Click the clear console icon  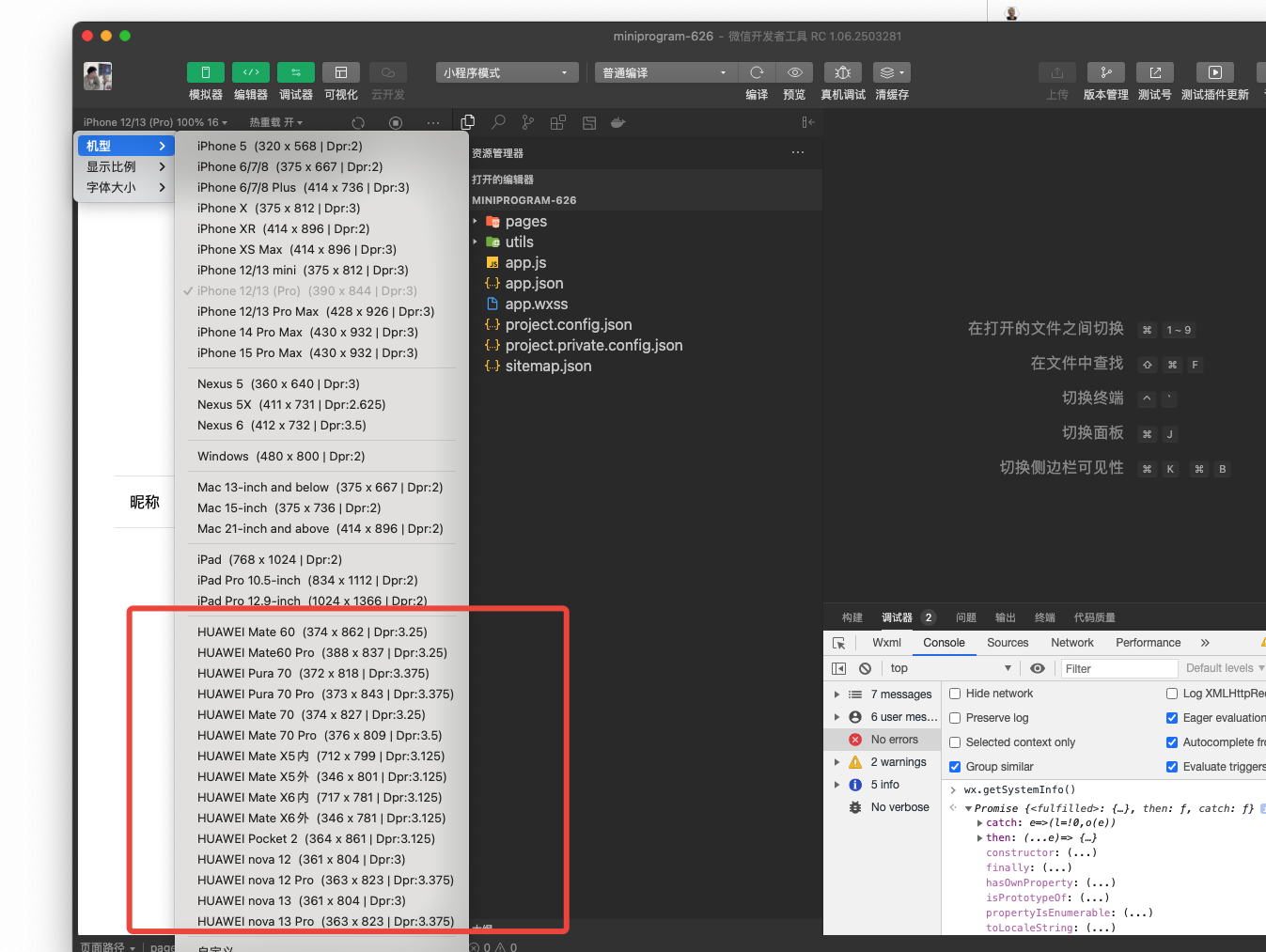tap(865, 668)
